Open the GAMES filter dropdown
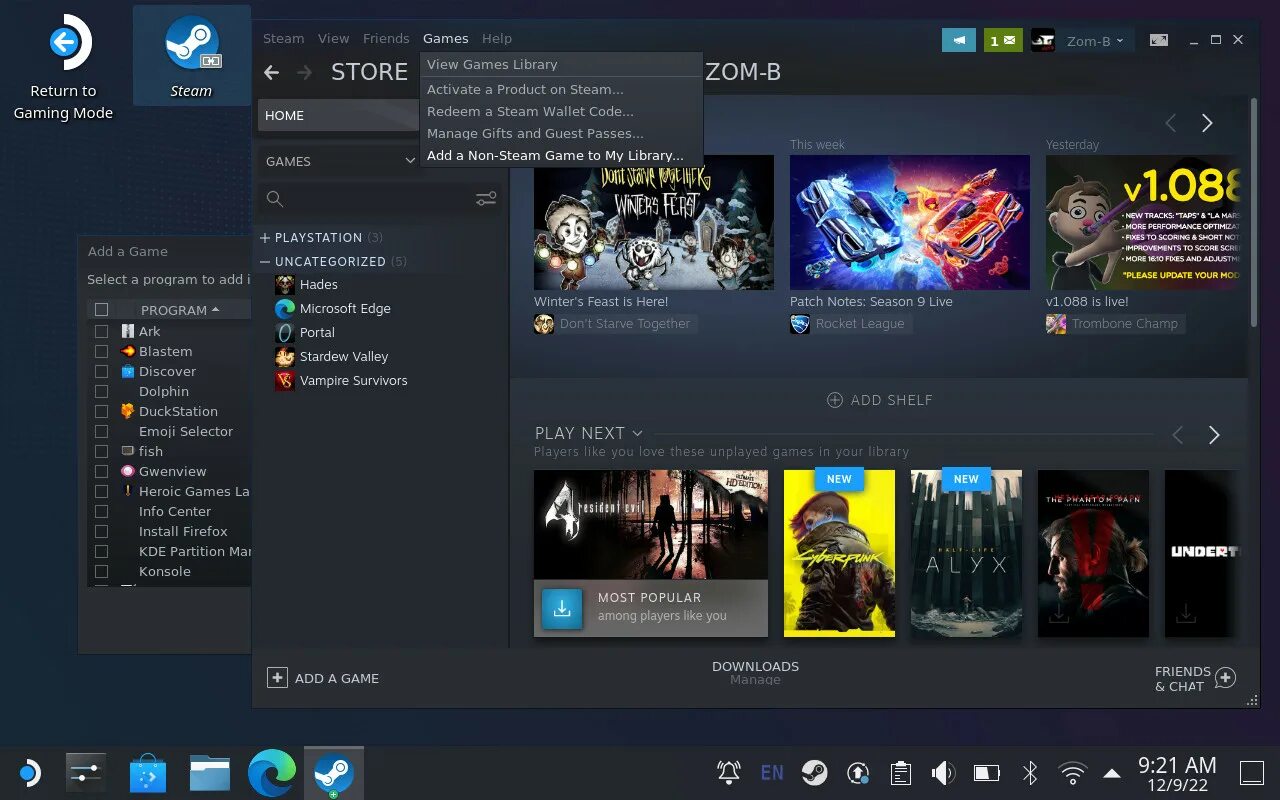Viewport: 1280px width, 800px height. [338, 161]
